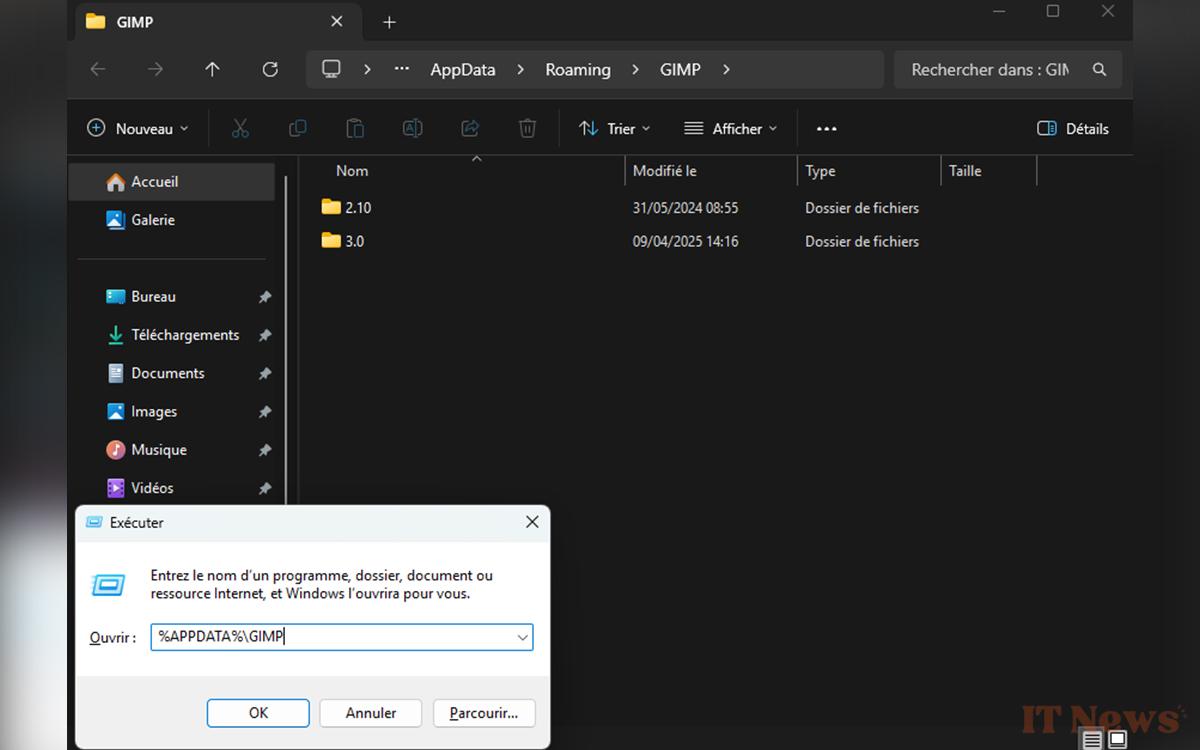Open the Trier sort dropdown
Image resolution: width=1200 pixels, height=750 pixels.
(614, 128)
